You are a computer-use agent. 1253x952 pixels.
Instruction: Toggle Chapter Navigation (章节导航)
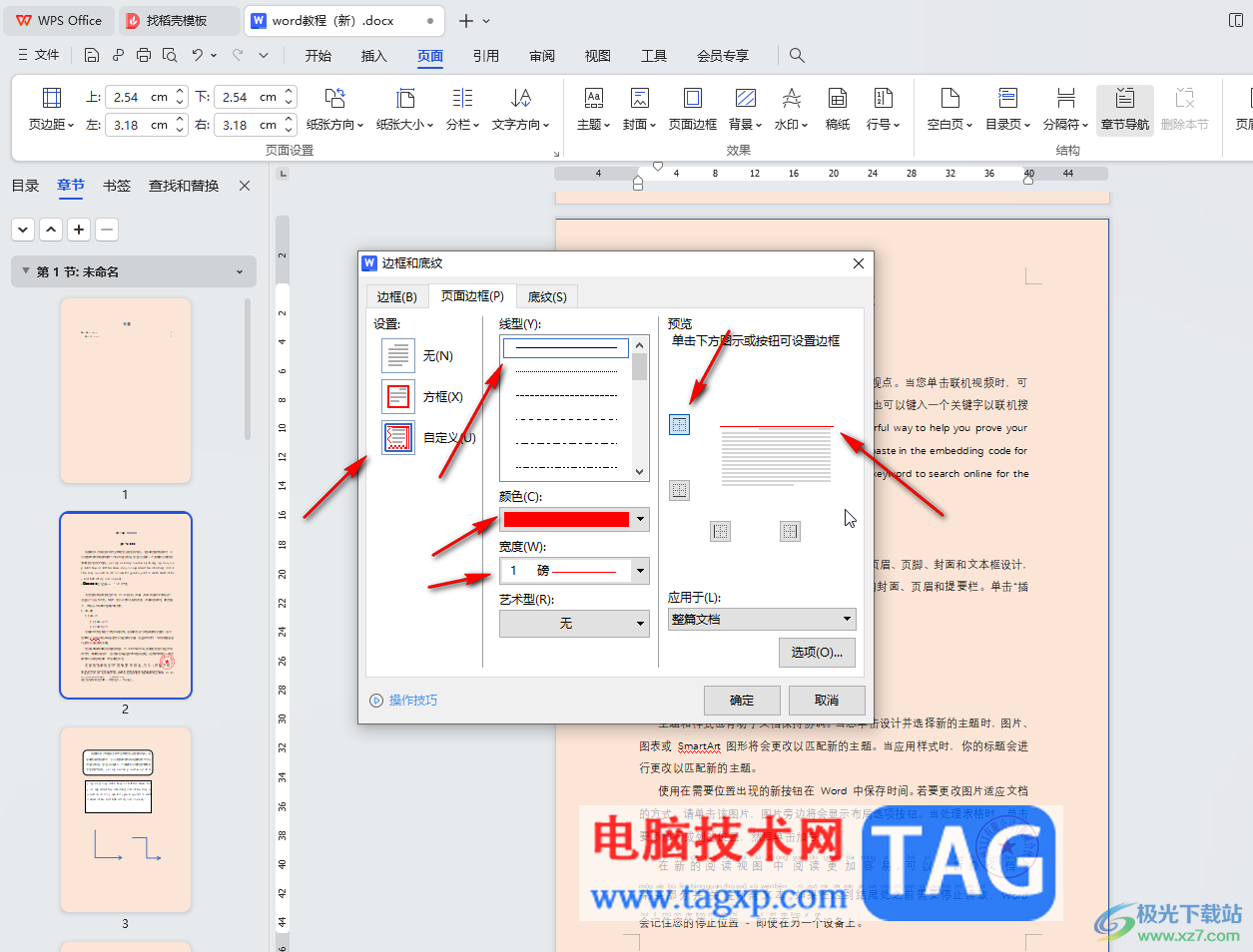tap(1125, 109)
